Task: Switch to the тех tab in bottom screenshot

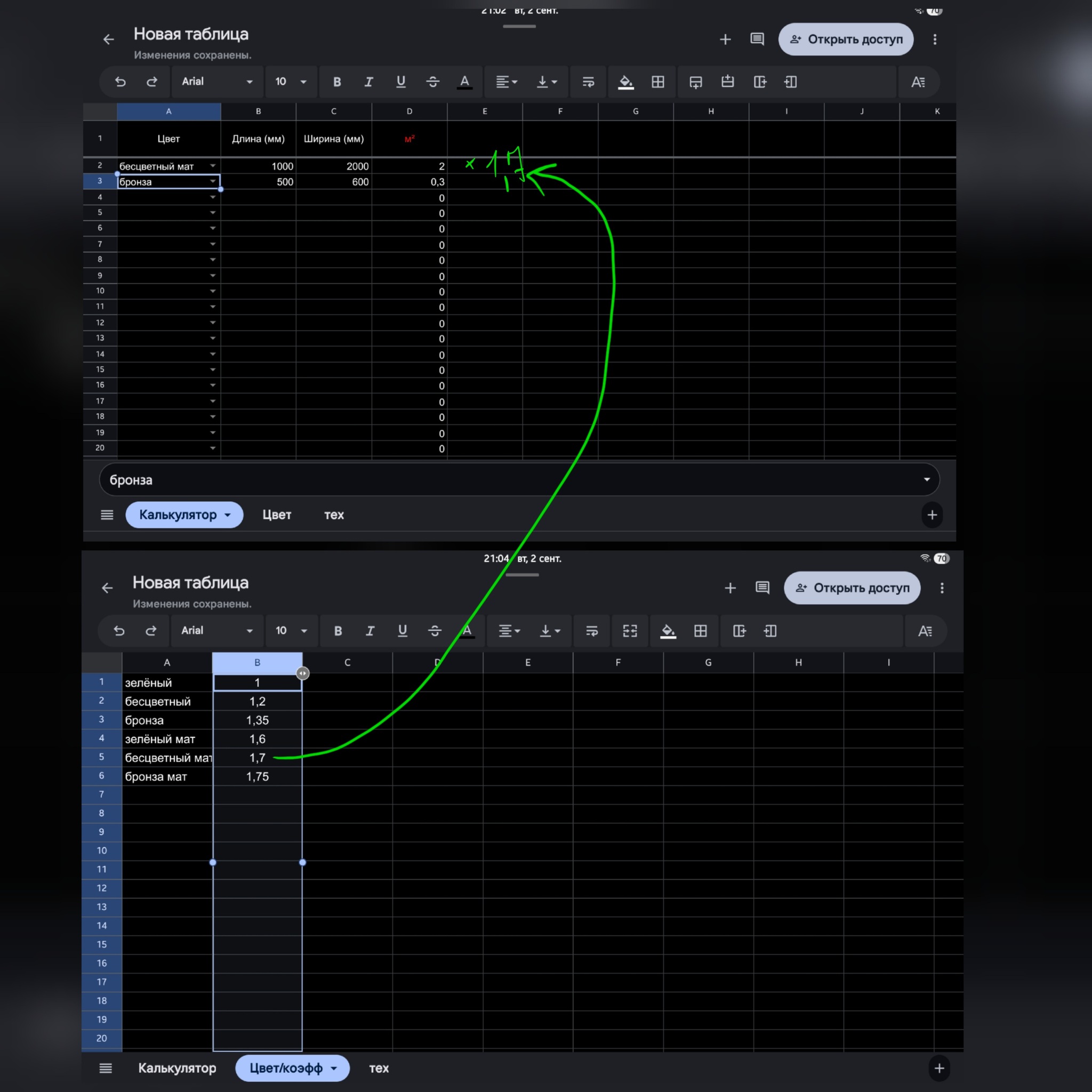Action: [379, 1068]
